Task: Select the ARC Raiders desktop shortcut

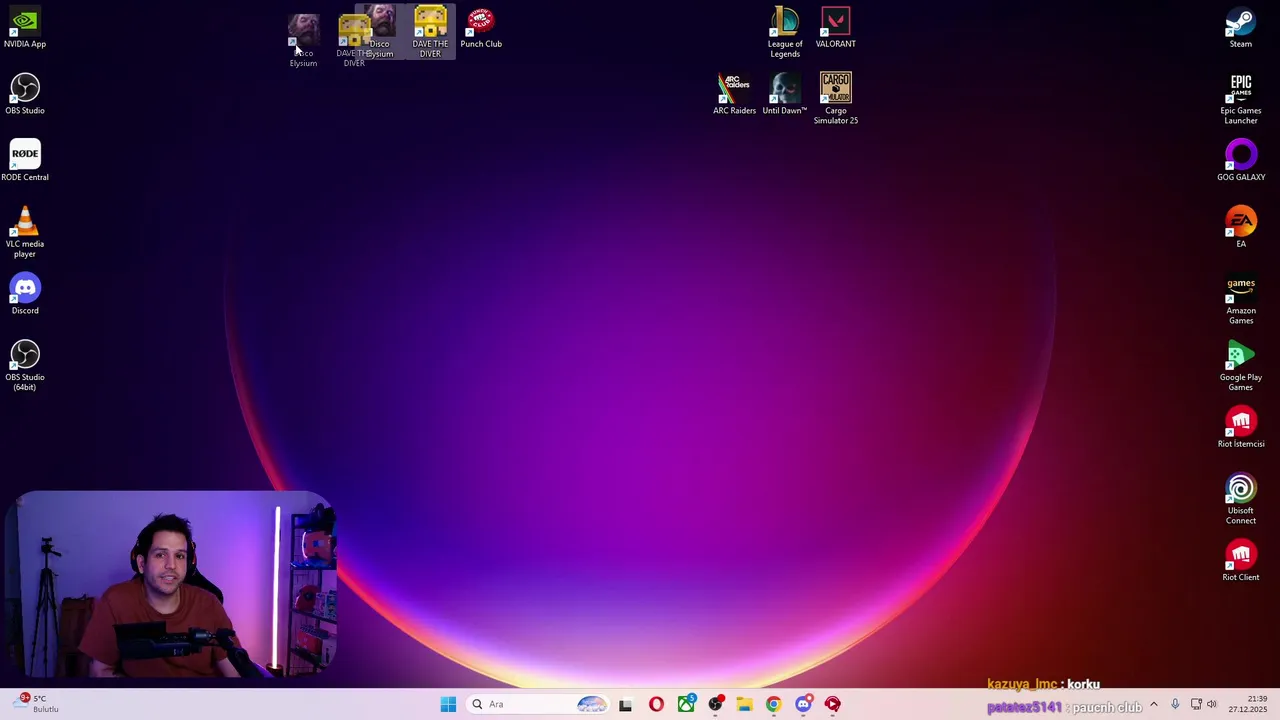Action: (x=734, y=94)
